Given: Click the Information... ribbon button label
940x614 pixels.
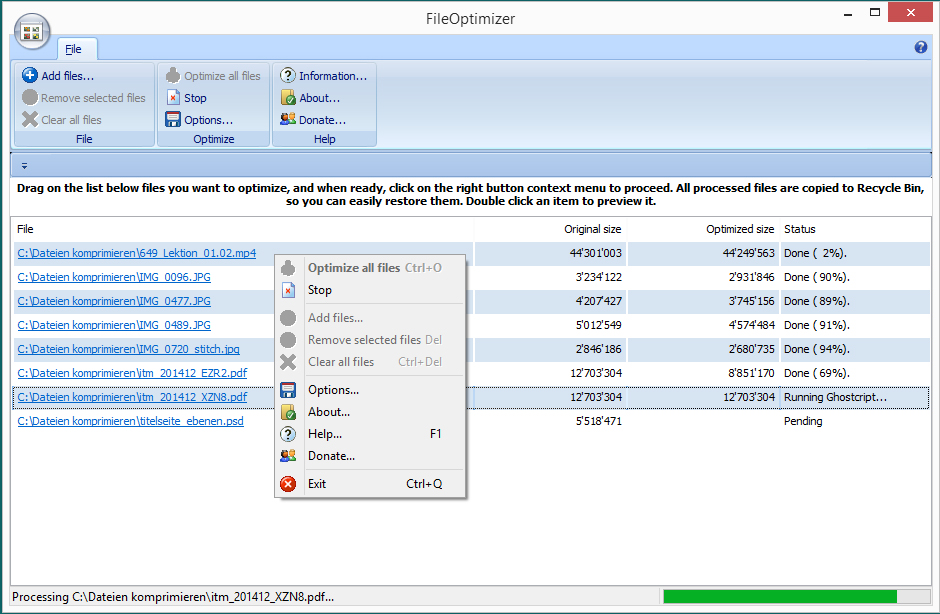Looking at the screenshot, I should coord(333,76).
